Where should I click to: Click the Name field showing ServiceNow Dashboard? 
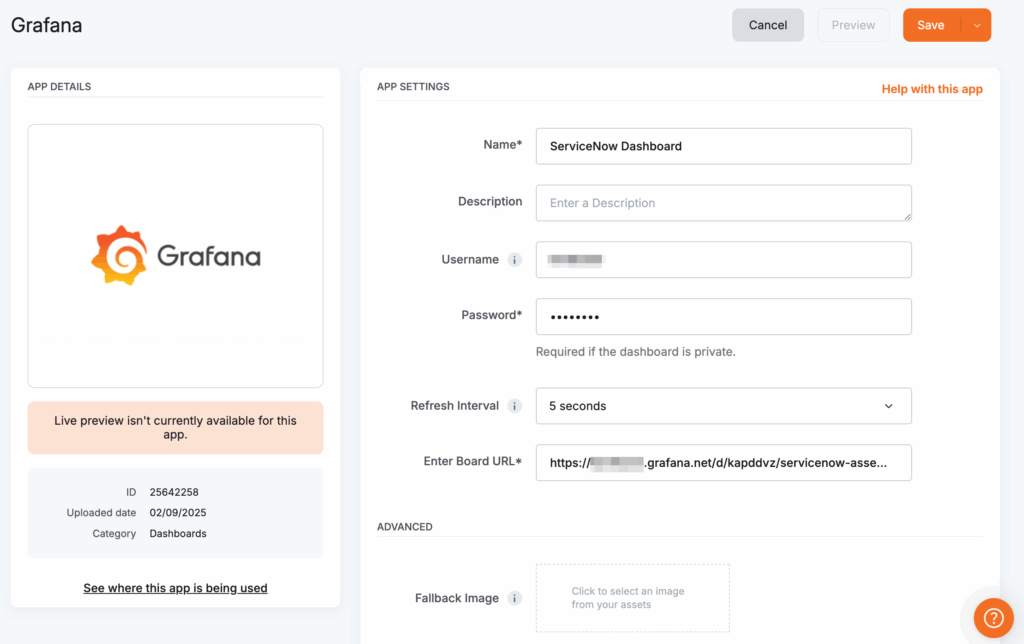(724, 146)
